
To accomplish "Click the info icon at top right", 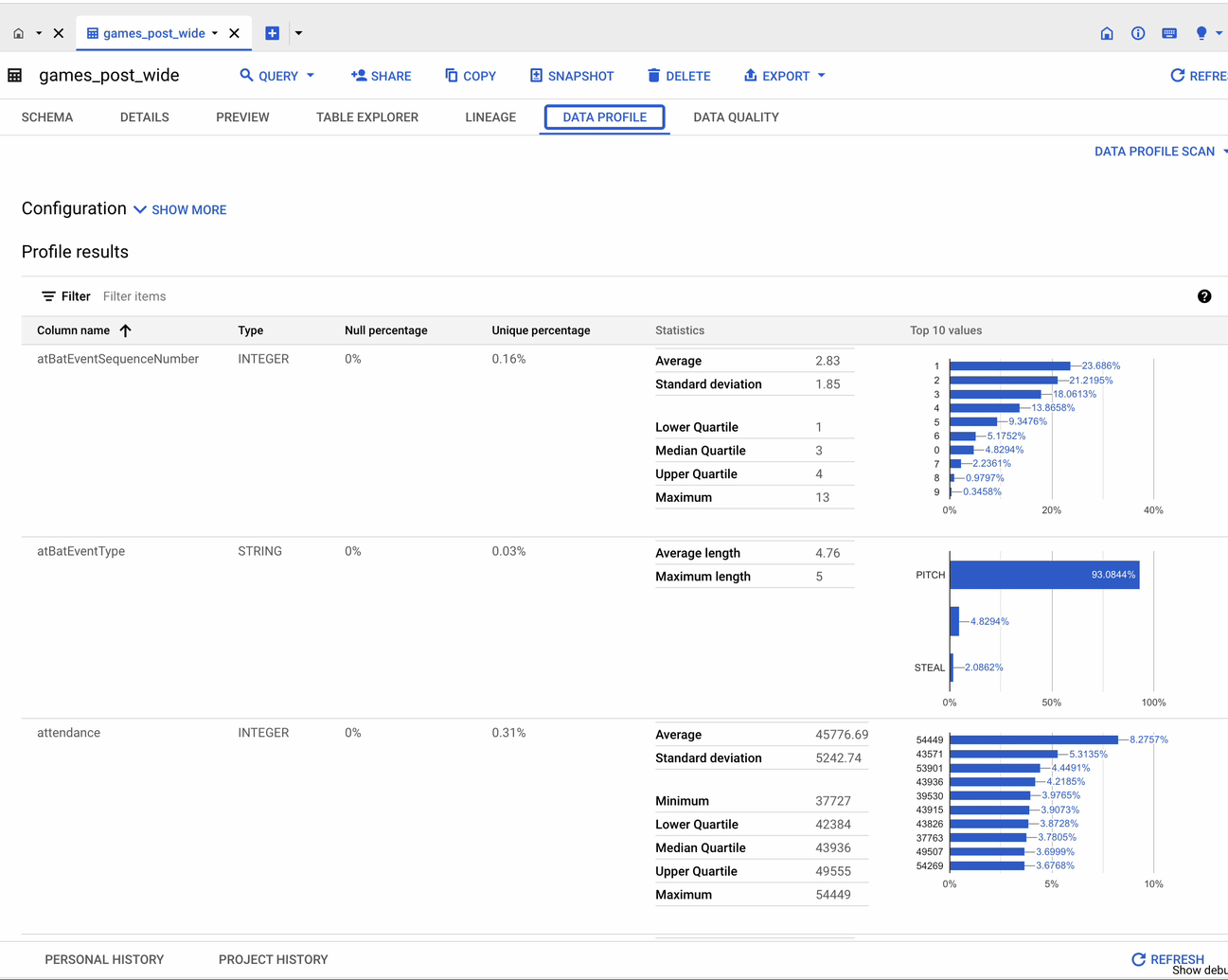I will pyautogui.click(x=1138, y=33).
